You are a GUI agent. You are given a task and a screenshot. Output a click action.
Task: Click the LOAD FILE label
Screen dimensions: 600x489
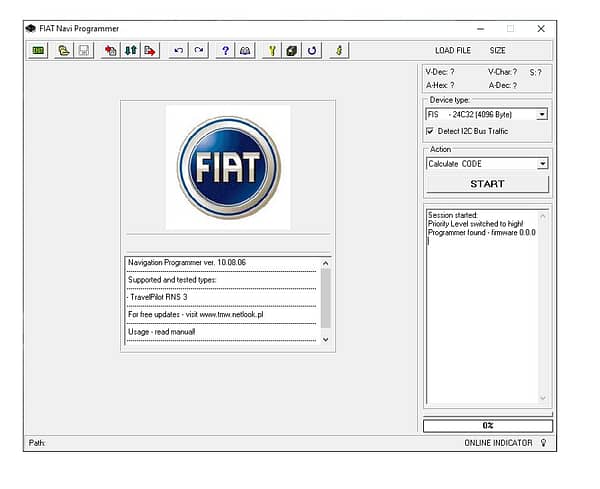pyautogui.click(x=453, y=51)
